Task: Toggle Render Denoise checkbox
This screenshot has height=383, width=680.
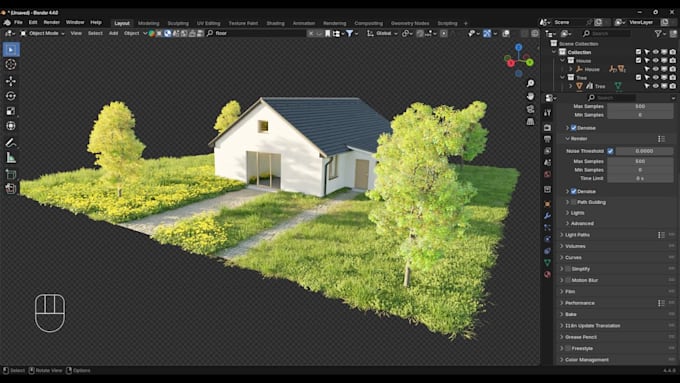Action: pos(573,191)
